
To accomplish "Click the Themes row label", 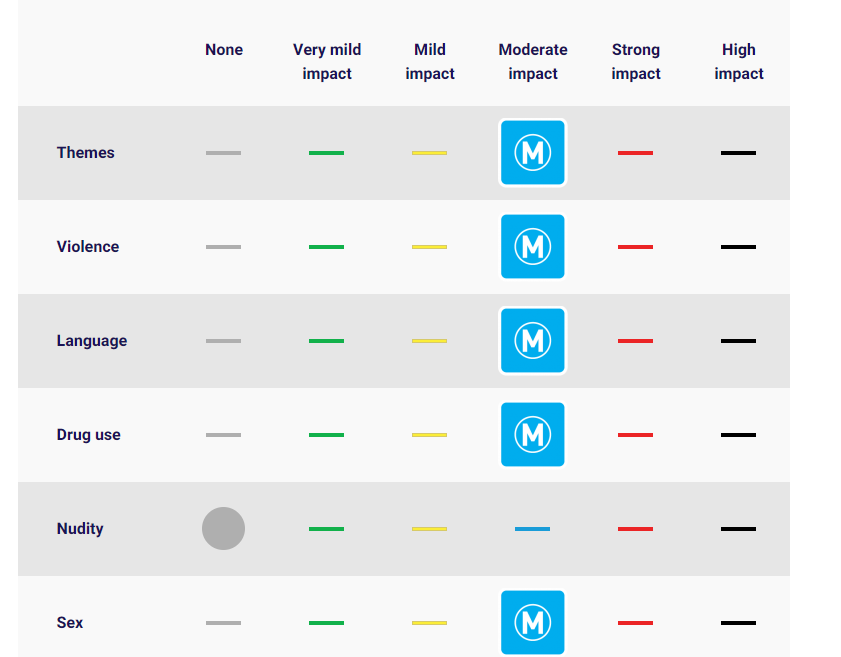I will pos(86,153).
